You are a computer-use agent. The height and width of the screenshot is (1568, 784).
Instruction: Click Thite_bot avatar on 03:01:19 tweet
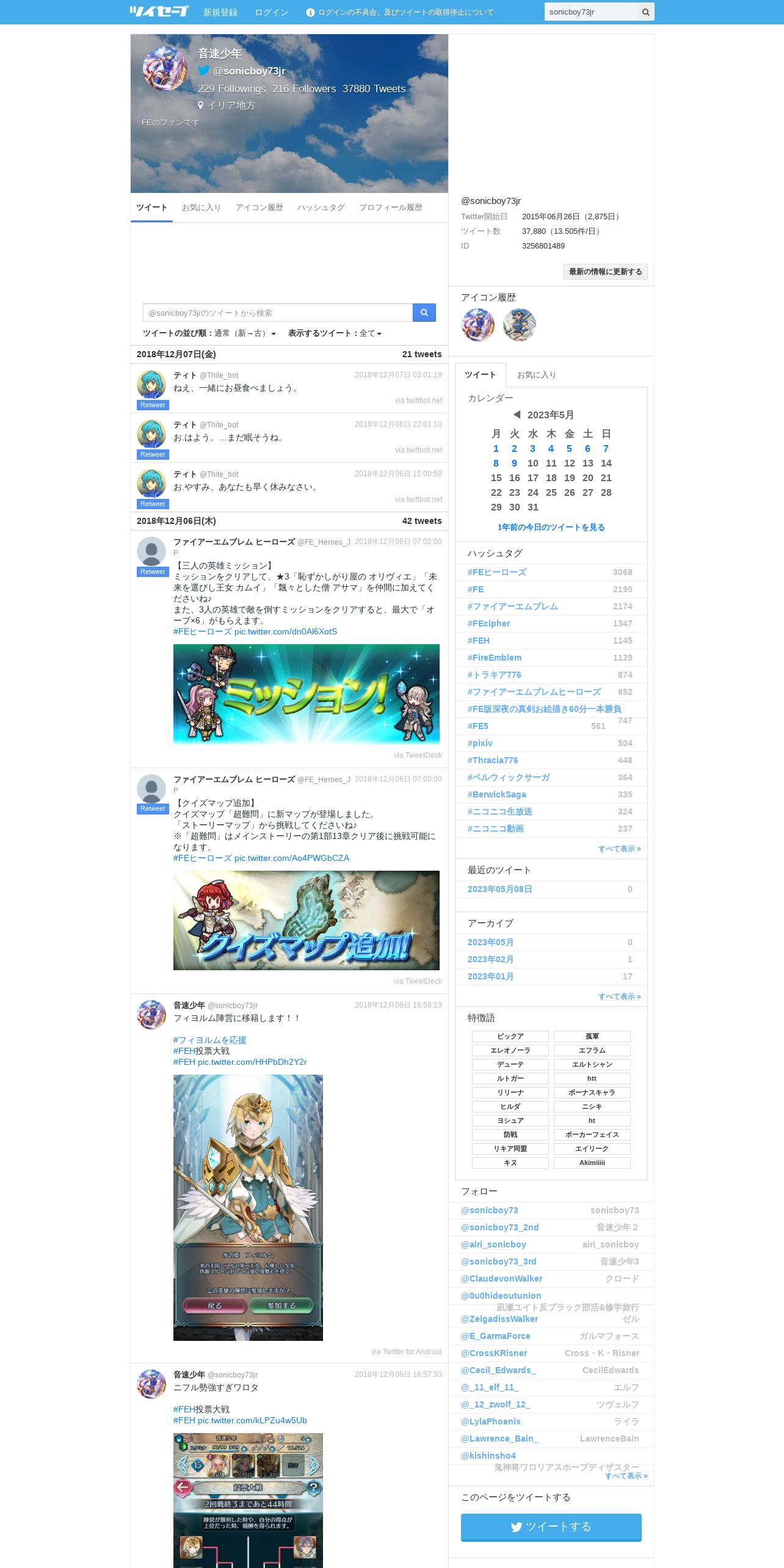[x=151, y=384]
